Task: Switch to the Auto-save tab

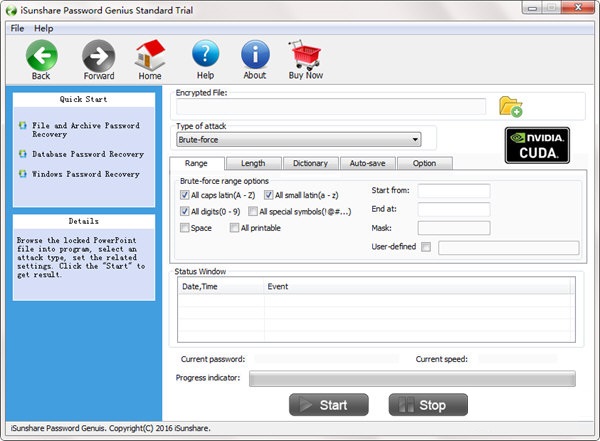Action: coord(367,163)
